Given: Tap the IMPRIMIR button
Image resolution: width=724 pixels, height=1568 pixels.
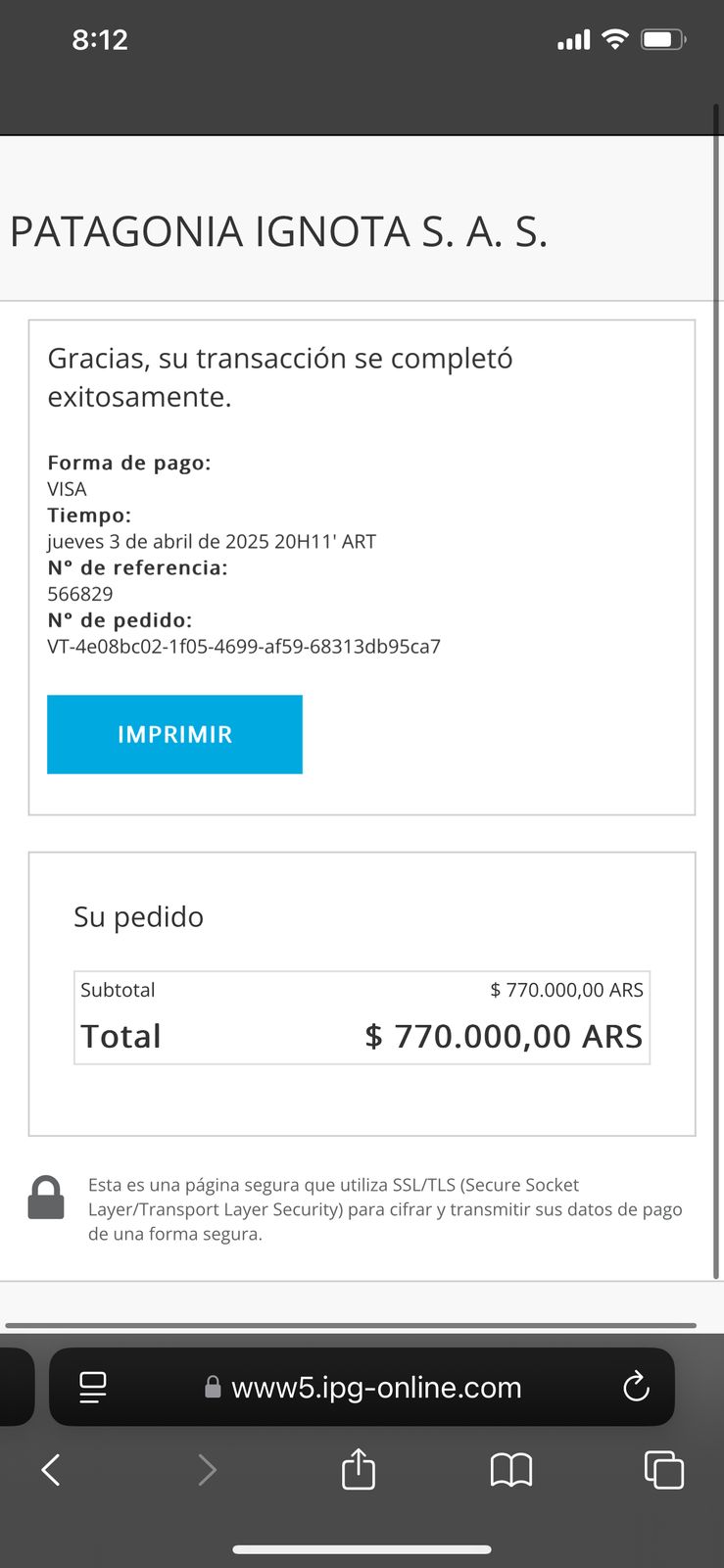Looking at the screenshot, I should pyautogui.click(x=174, y=734).
